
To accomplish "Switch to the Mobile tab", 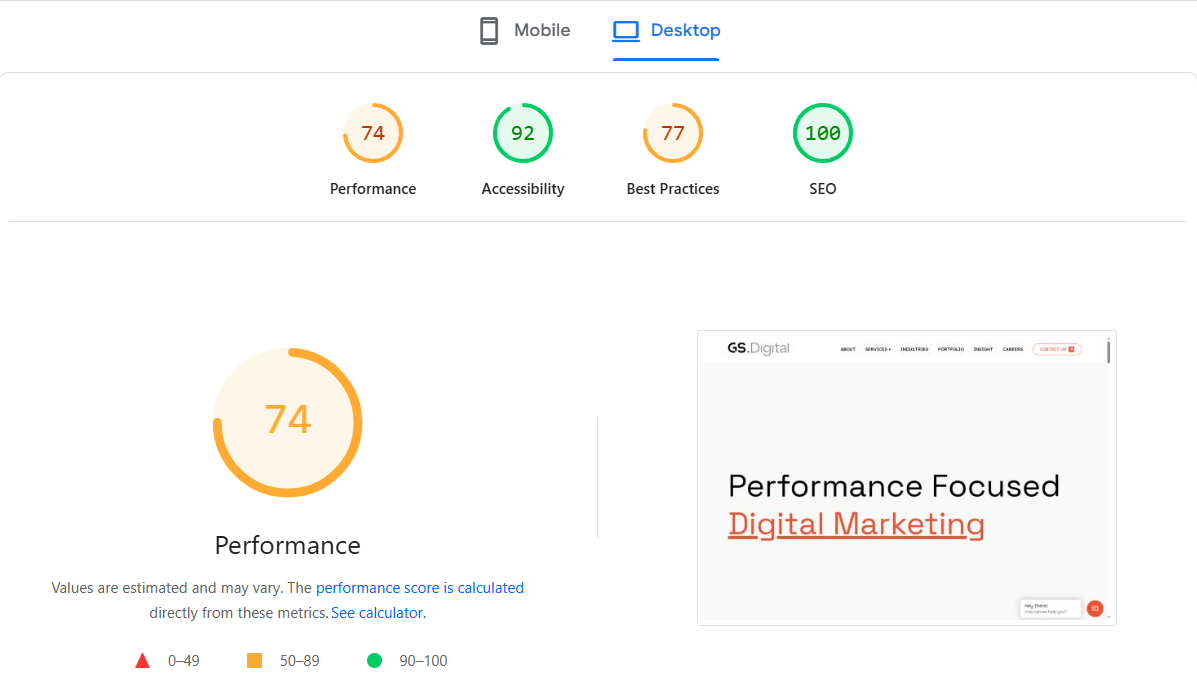I will coord(523,30).
